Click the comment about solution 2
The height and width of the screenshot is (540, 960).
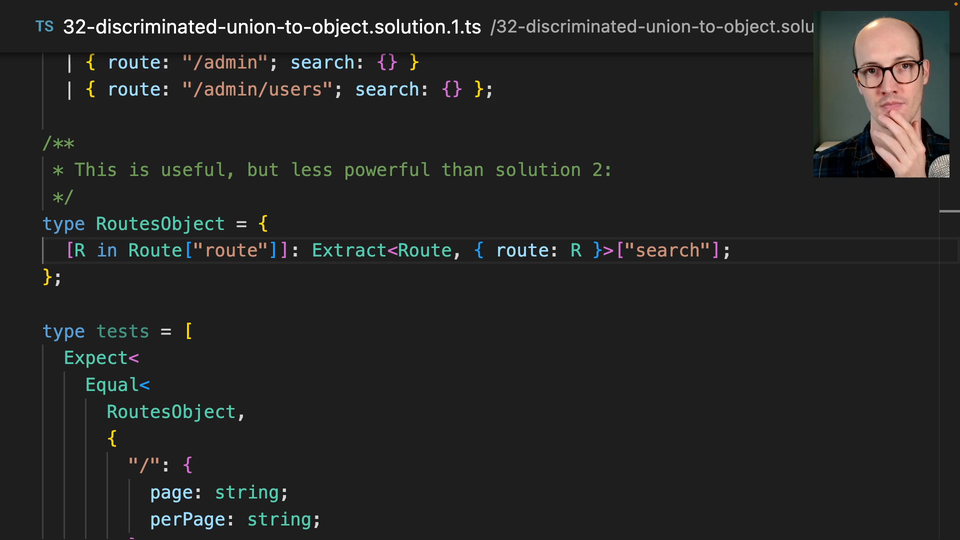click(342, 170)
